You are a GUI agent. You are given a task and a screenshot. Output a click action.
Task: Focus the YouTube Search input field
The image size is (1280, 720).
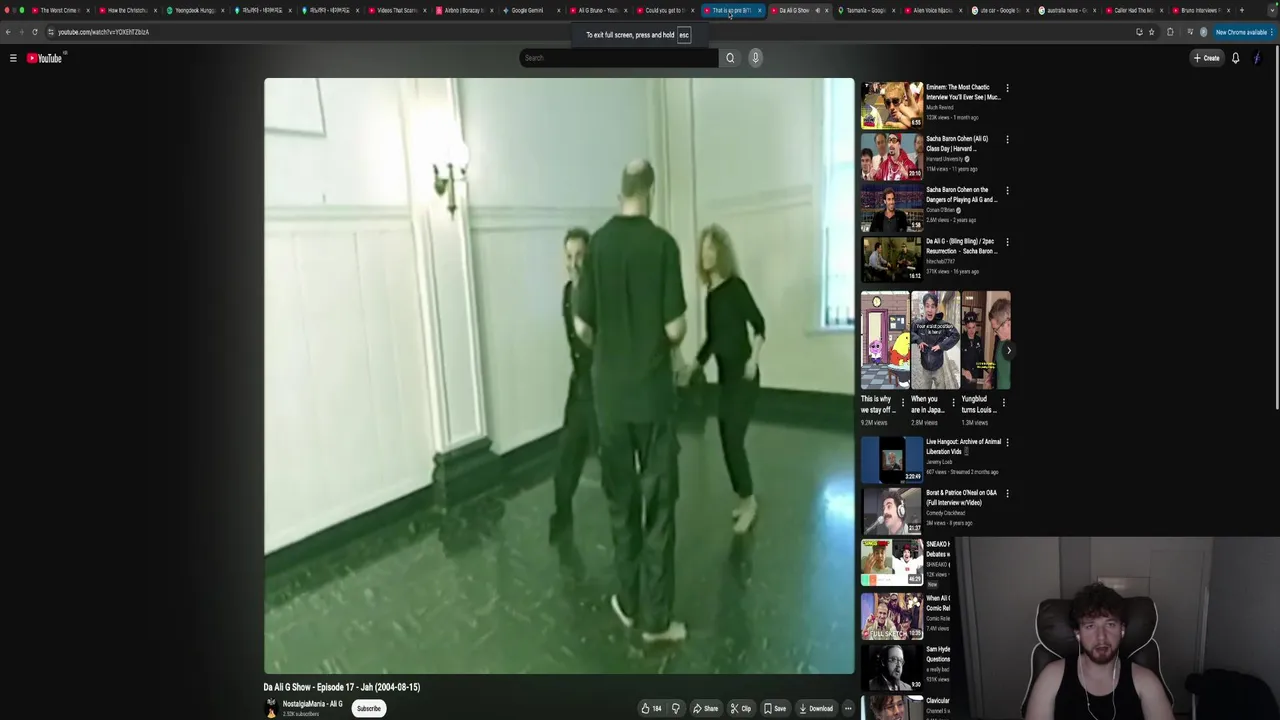pos(619,58)
